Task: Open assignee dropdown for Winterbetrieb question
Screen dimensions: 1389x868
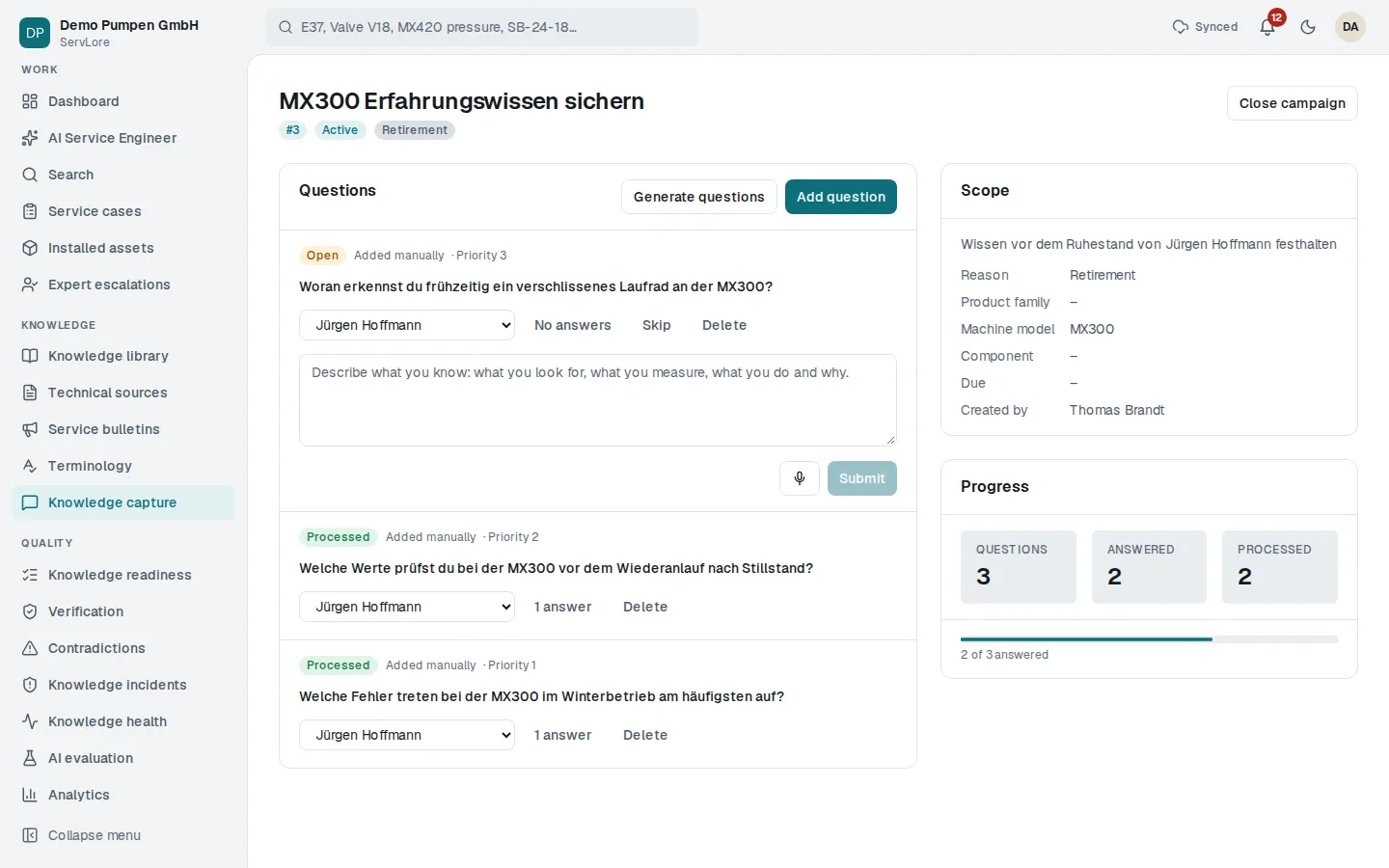Action: pyautogui.click(x=407, y=735)
